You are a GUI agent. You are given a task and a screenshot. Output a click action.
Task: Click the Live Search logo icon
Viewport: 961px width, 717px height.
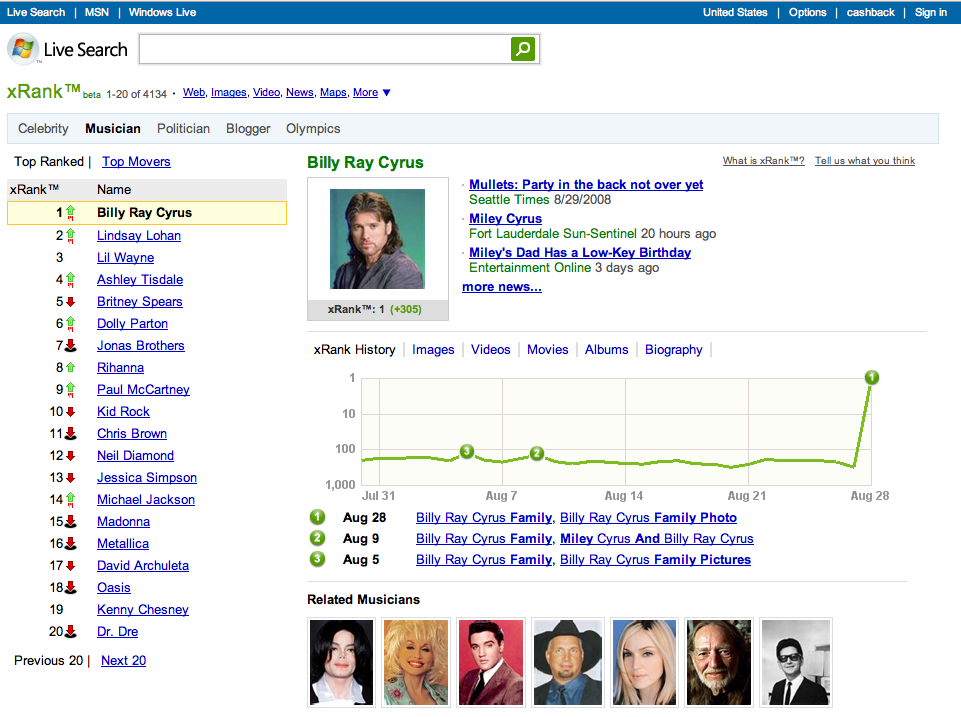[24, 49]
